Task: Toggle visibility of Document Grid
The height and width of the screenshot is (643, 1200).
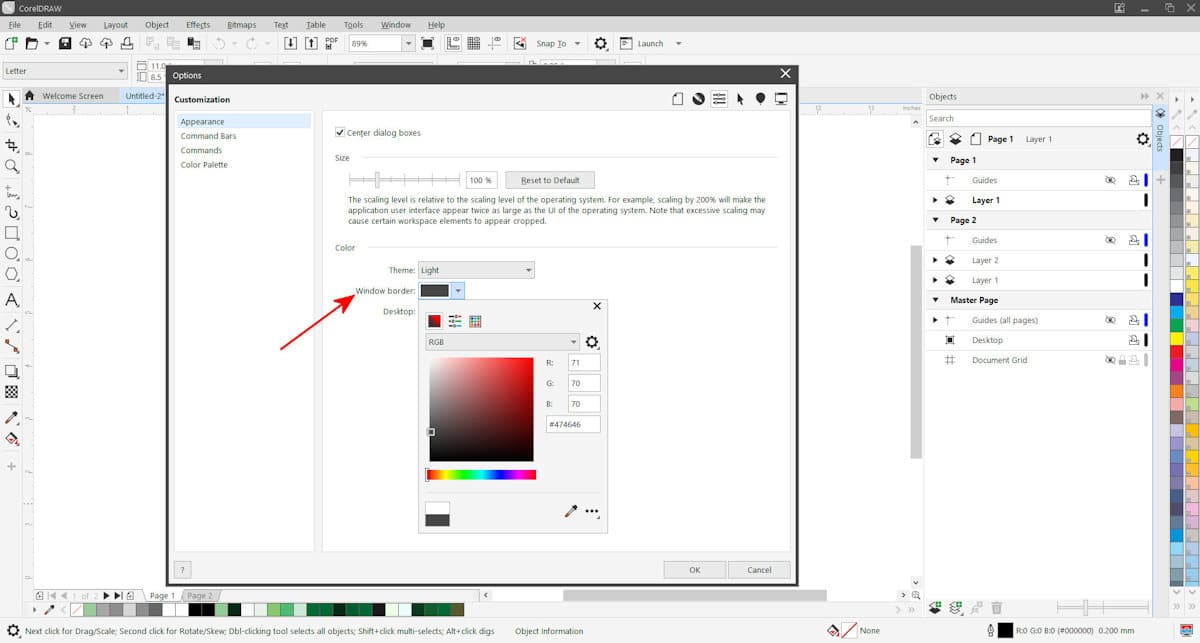Action: click(x=1110, y=360)
